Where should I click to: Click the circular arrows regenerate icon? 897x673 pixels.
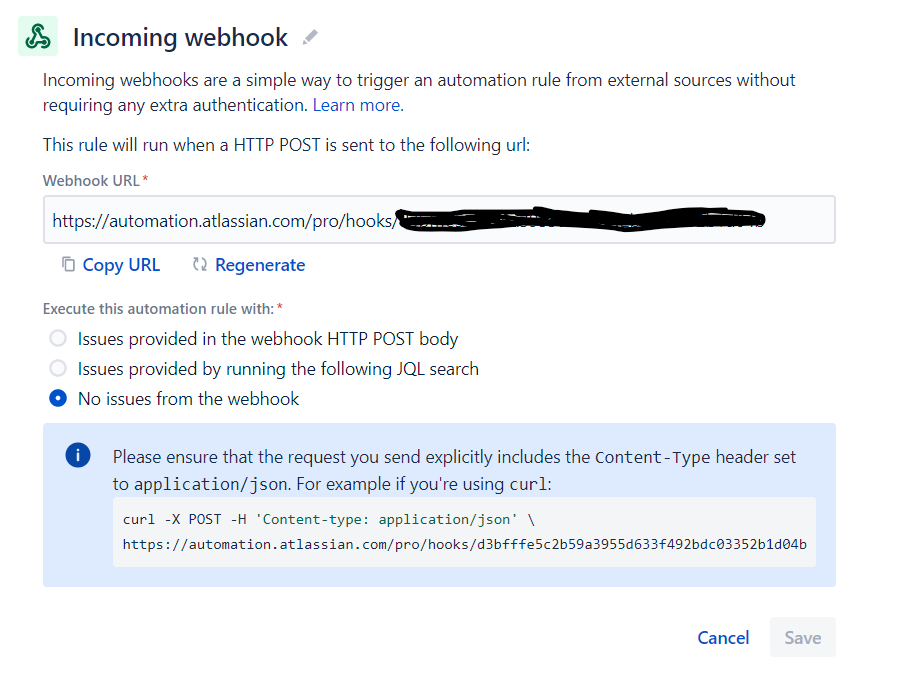pyautogui.click(x=200, y=264)
